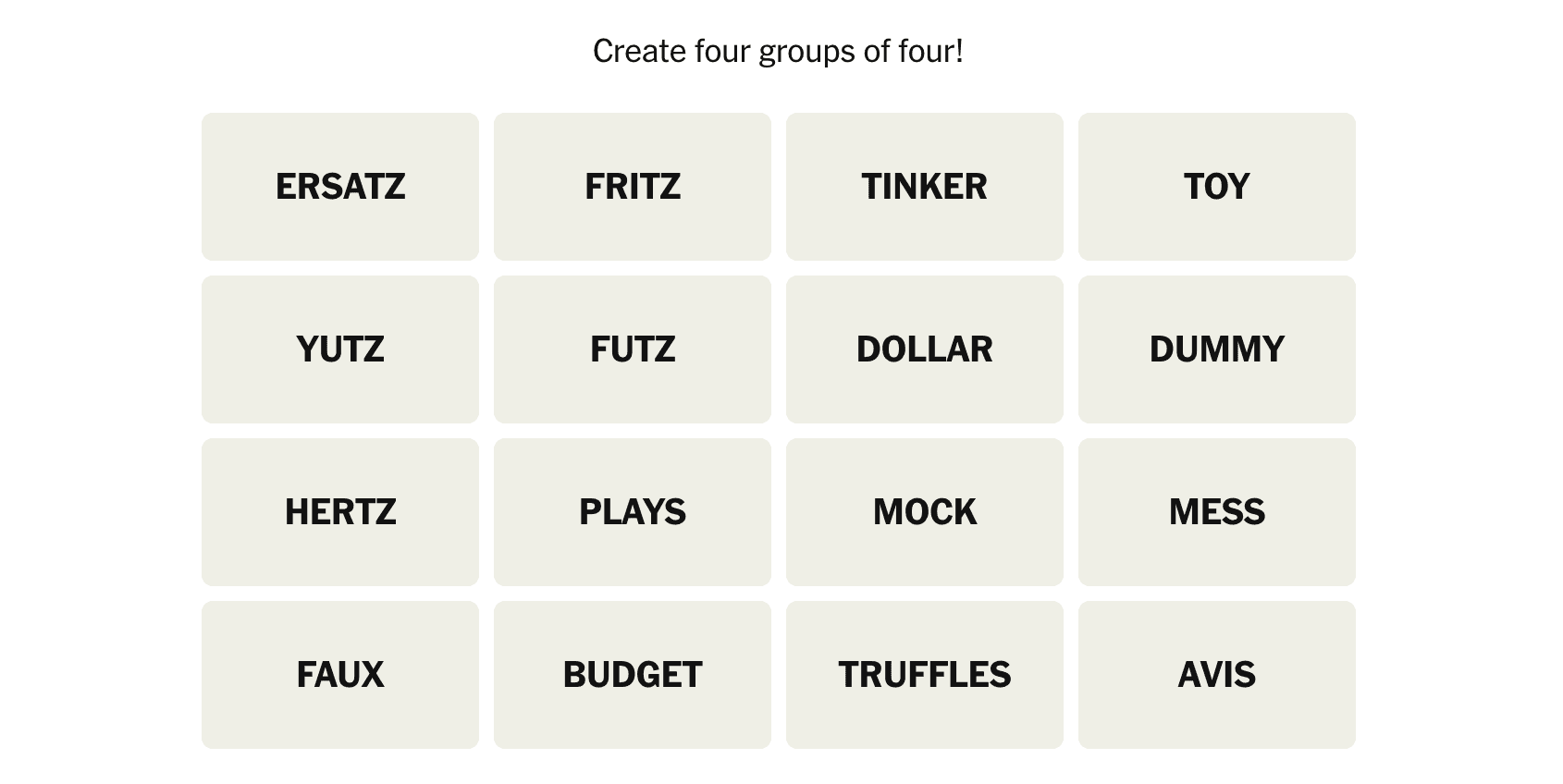
Task: Select the YUTZ tile
Action: [x=340, y=349]
